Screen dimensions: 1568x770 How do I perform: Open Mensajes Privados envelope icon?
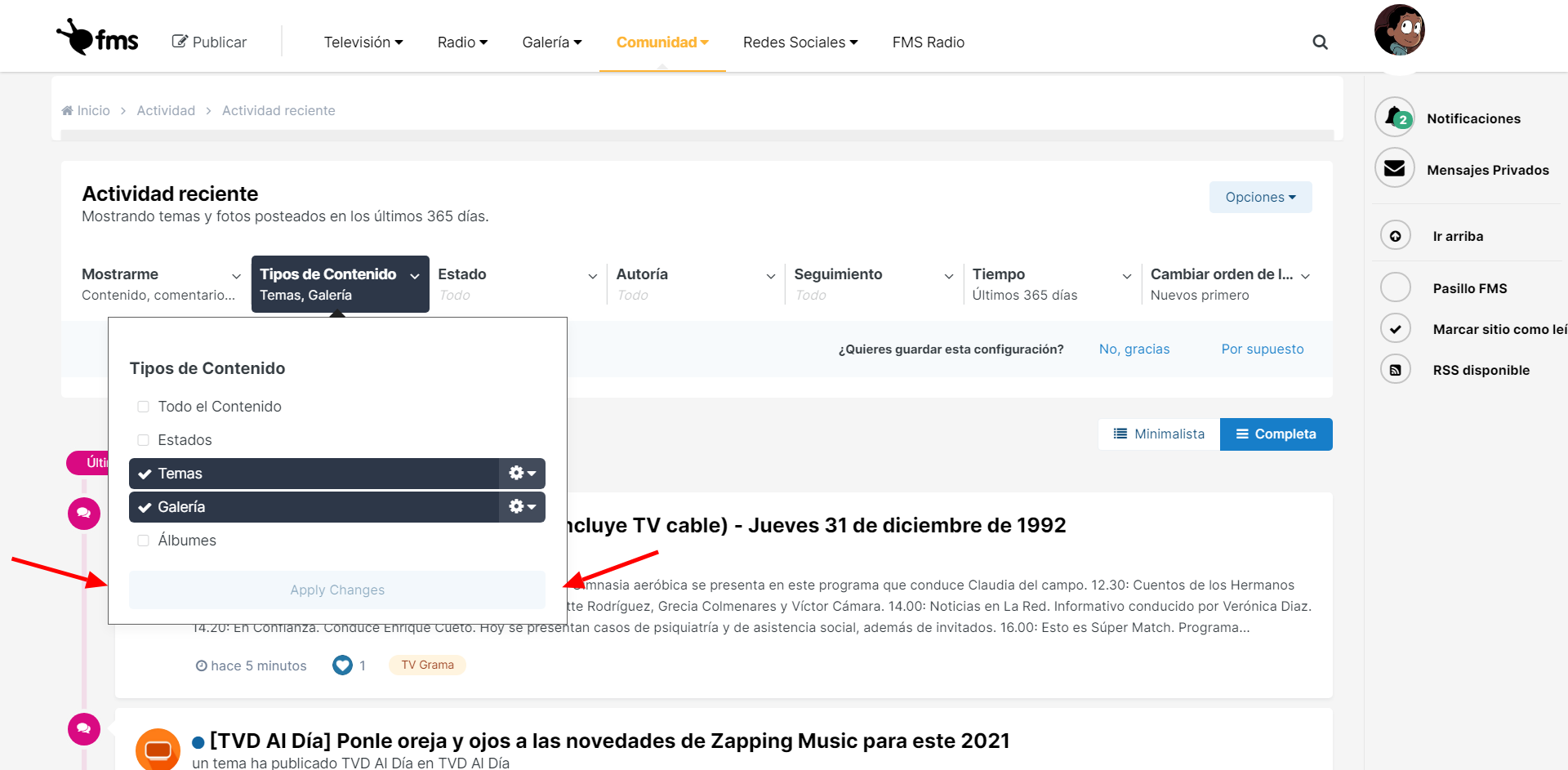(x=1395, y=168)
